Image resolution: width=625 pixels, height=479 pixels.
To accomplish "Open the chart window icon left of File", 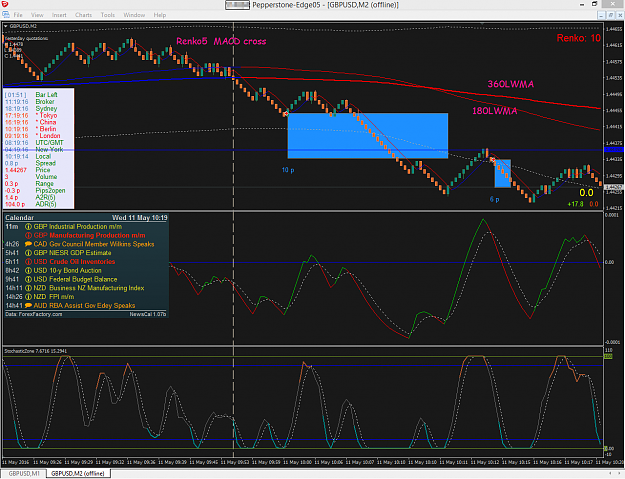I will coord(6,15).
